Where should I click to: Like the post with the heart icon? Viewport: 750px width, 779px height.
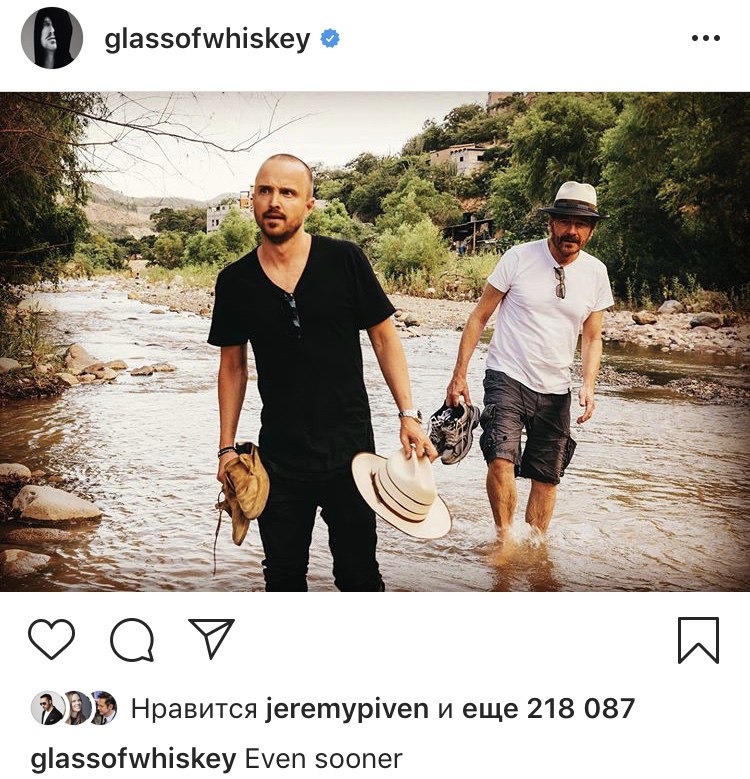[51, 639]
